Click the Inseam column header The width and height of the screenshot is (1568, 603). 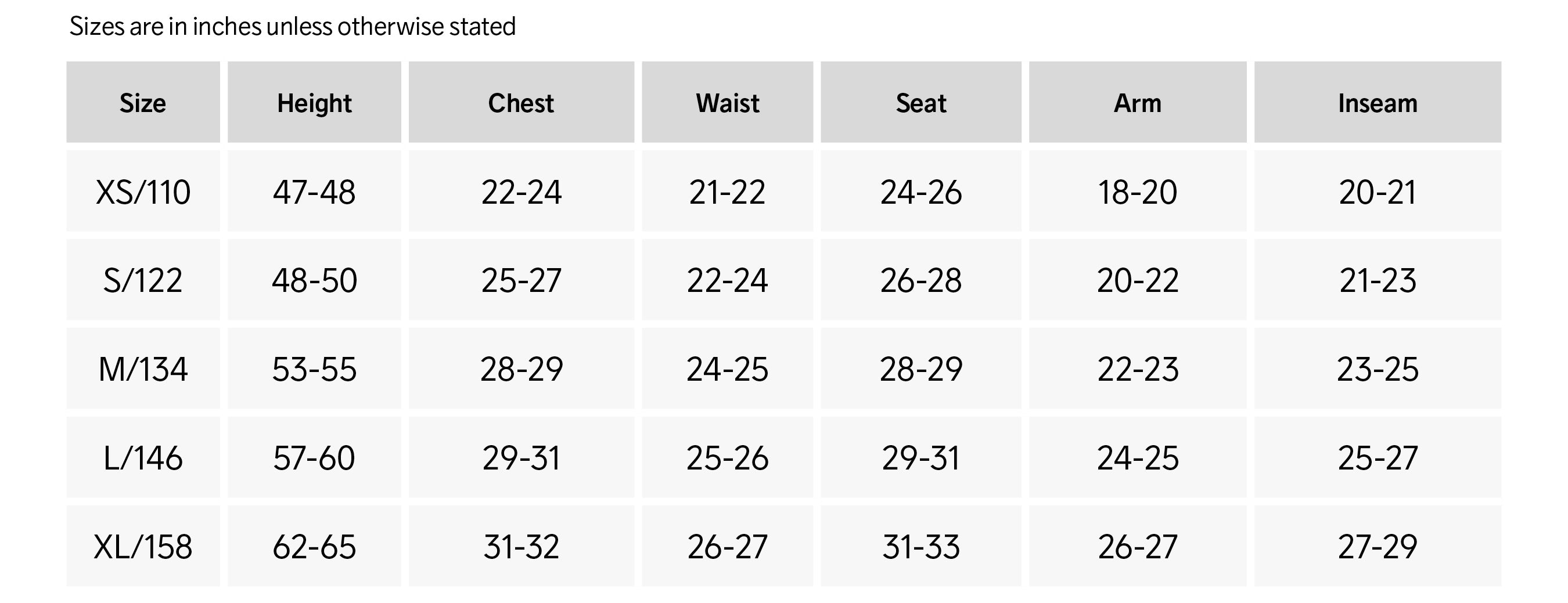[1378, 103]
